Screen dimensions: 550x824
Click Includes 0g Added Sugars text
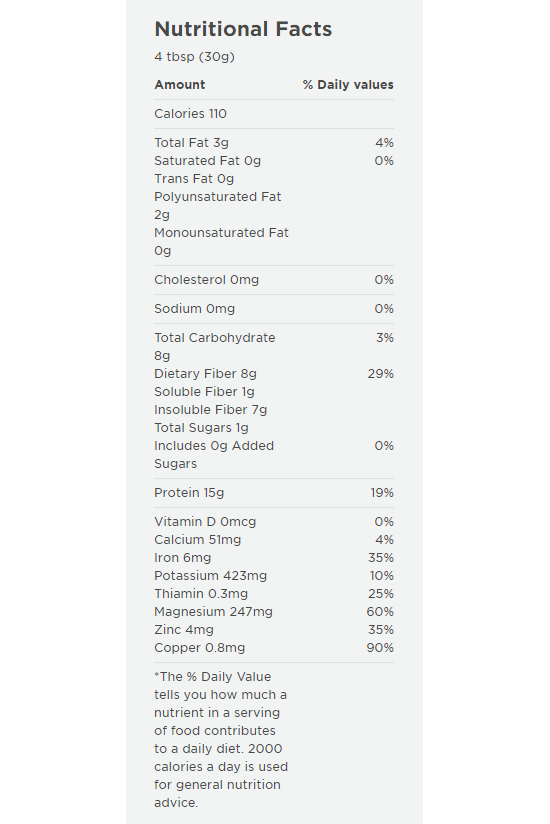(x=214, y=455)
